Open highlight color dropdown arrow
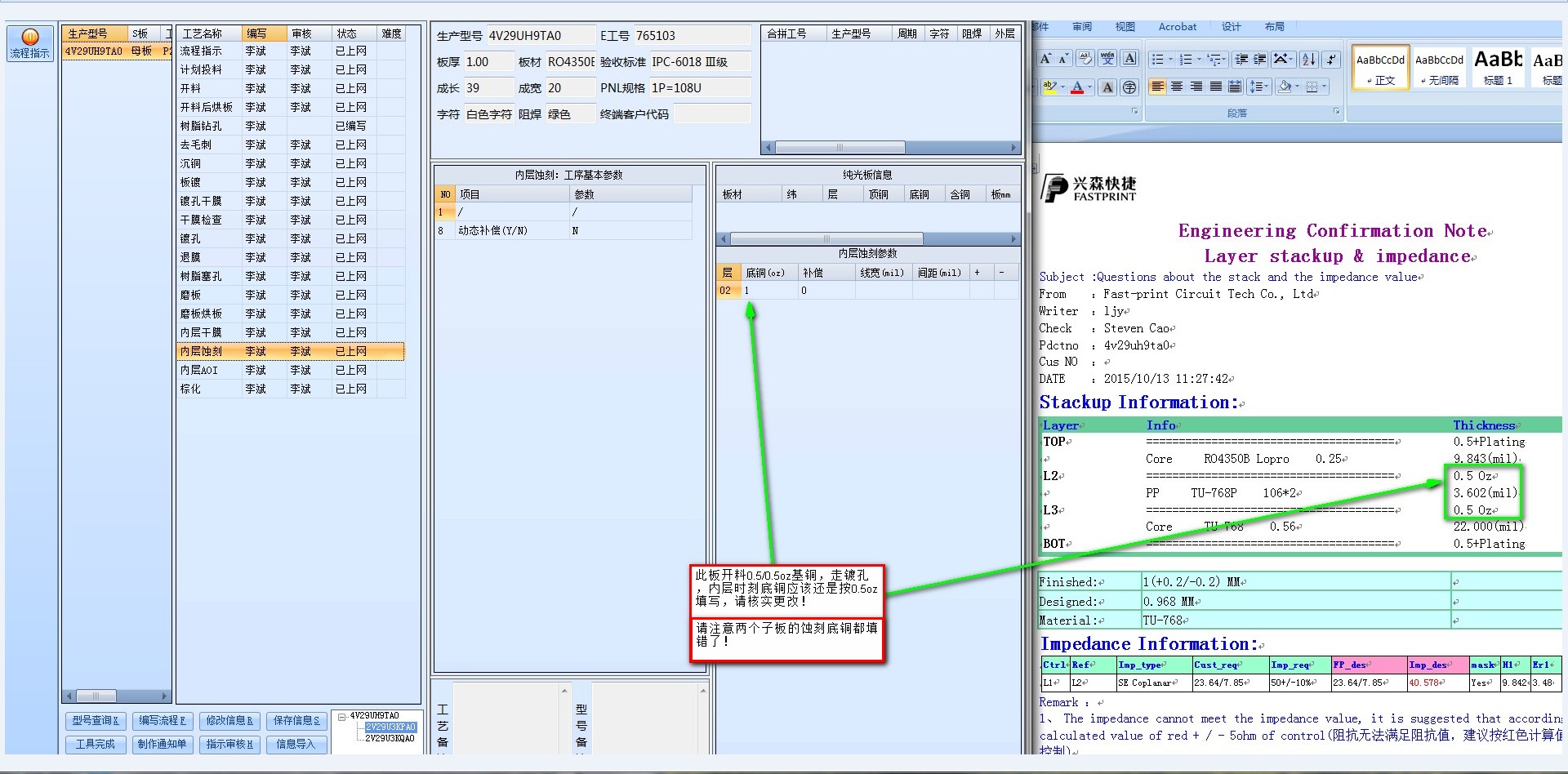 tap(1062, 87)
